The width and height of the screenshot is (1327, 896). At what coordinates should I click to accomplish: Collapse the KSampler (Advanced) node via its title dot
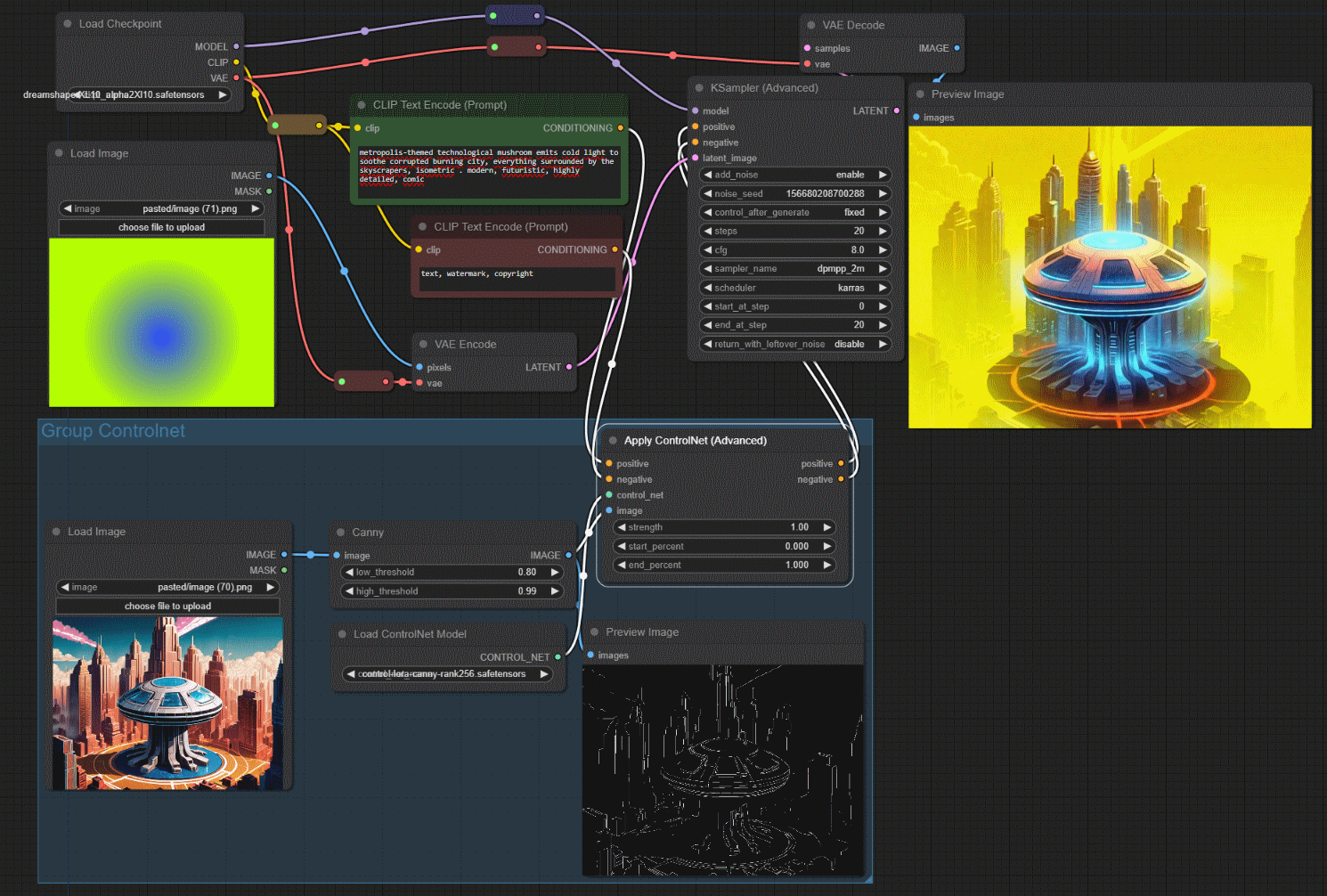(x=699, y=88)
